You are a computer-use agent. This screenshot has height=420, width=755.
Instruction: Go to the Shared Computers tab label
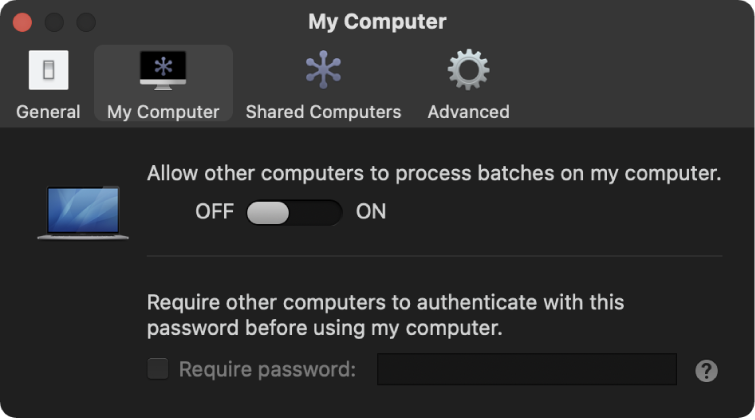323,112
